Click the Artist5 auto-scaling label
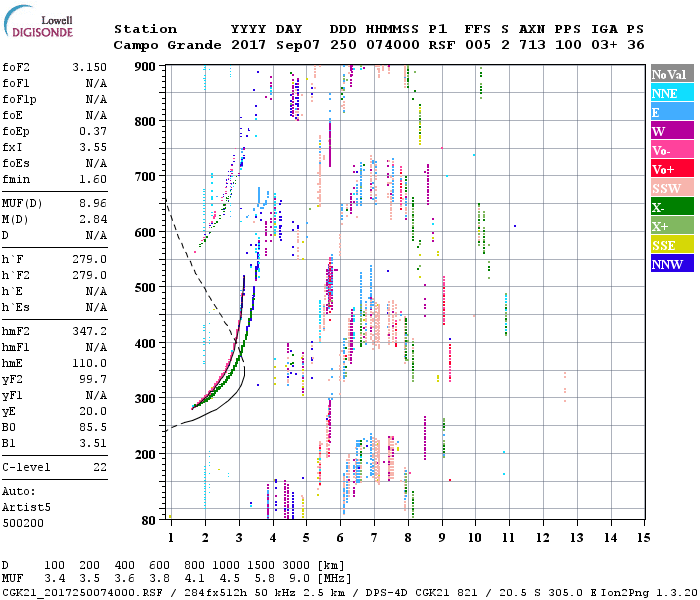The height and width of the screenshot is (600, 700). point(24,507)
